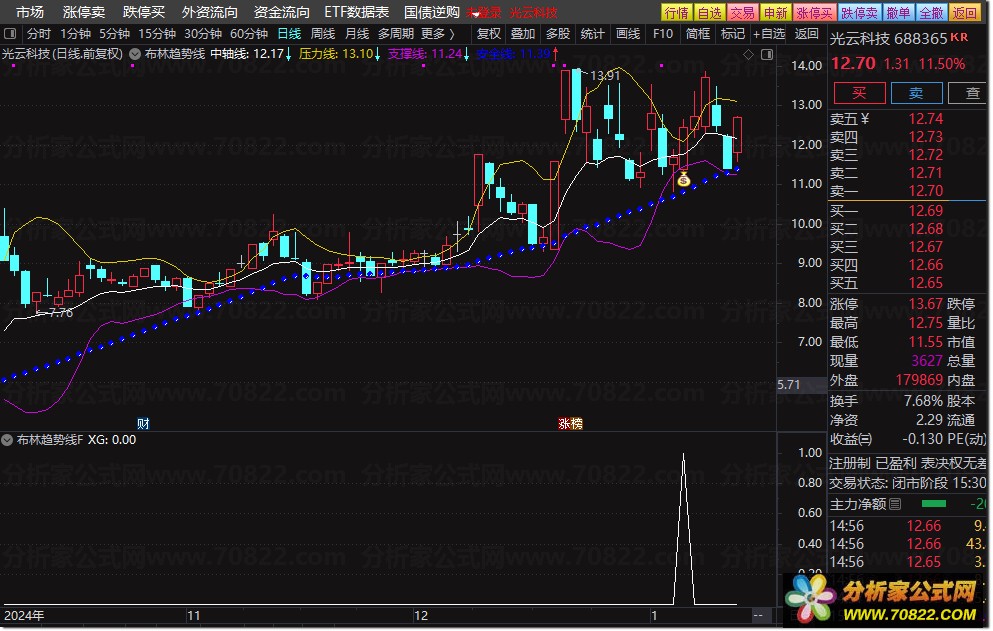This screenshot has height=631, width=993.
Task: Click the 复权 toolbar button
Action: (x=488, y=34)
